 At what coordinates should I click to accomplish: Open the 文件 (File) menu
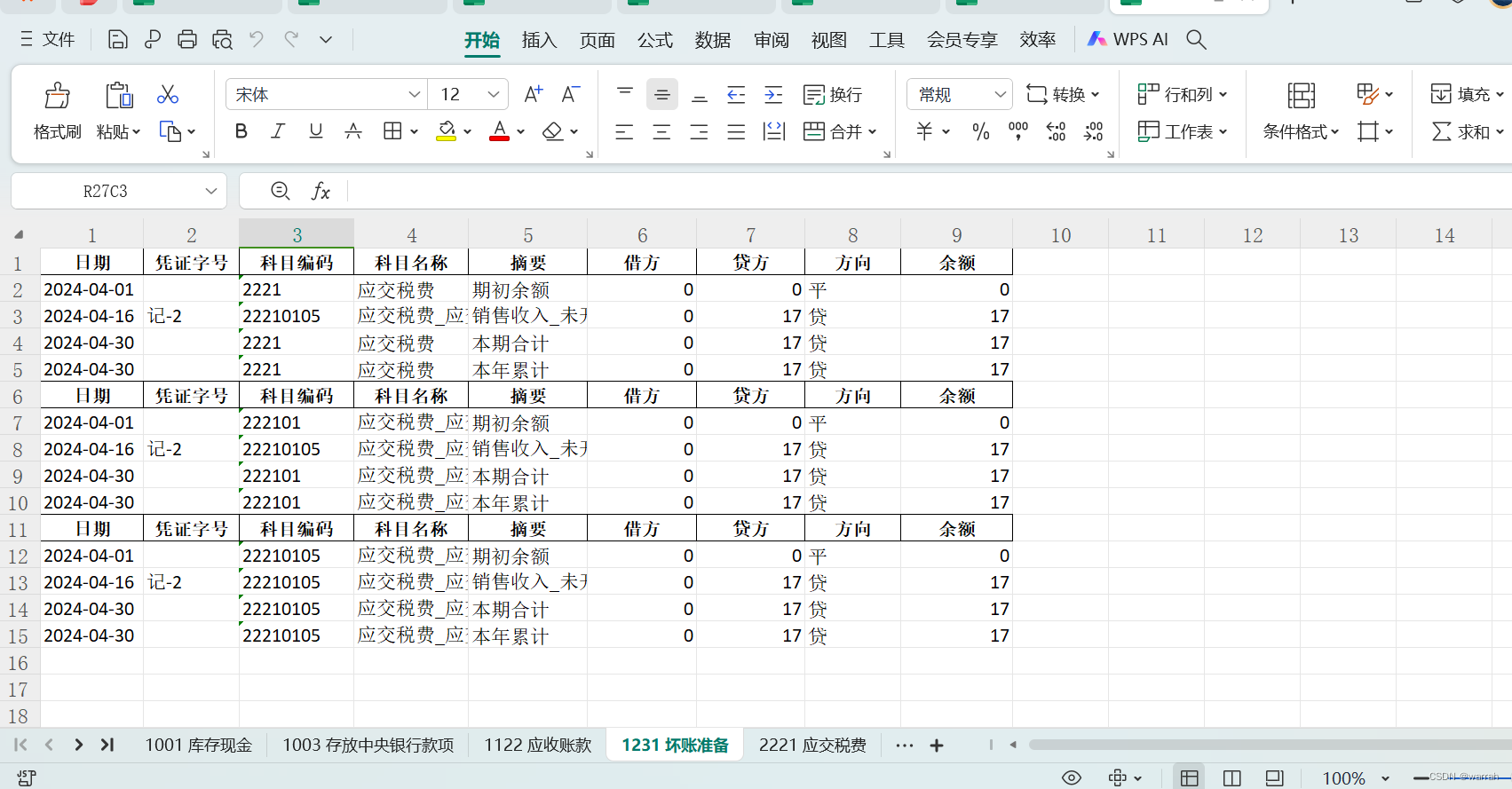[47, 39]
